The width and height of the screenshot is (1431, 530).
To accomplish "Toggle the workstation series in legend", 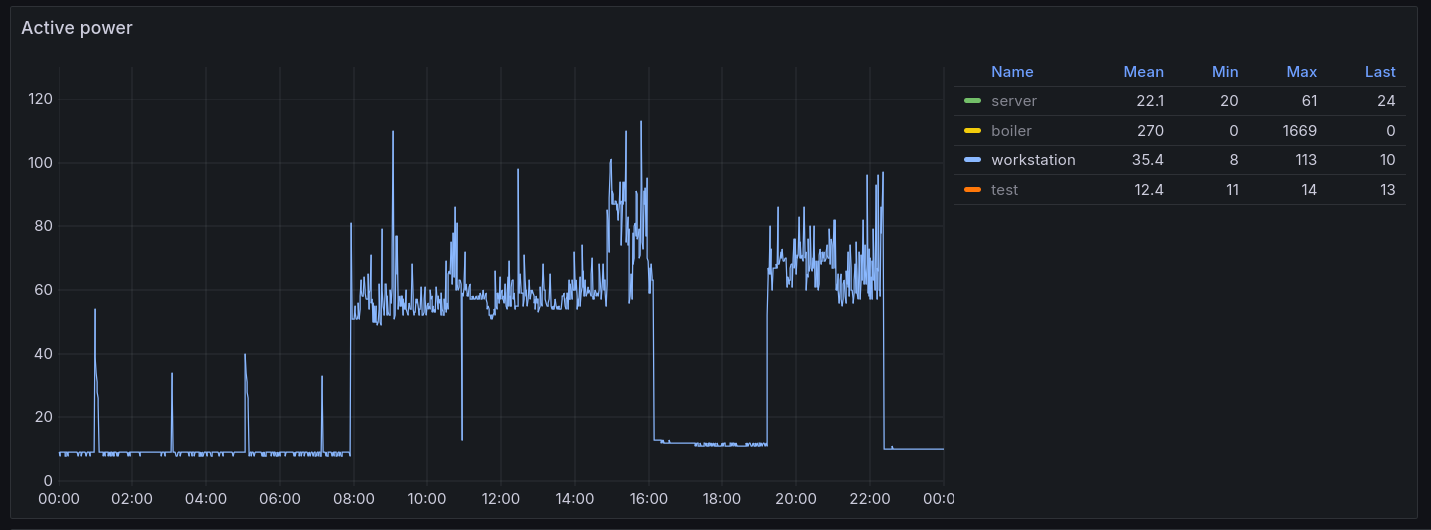I will (1033, 160).
